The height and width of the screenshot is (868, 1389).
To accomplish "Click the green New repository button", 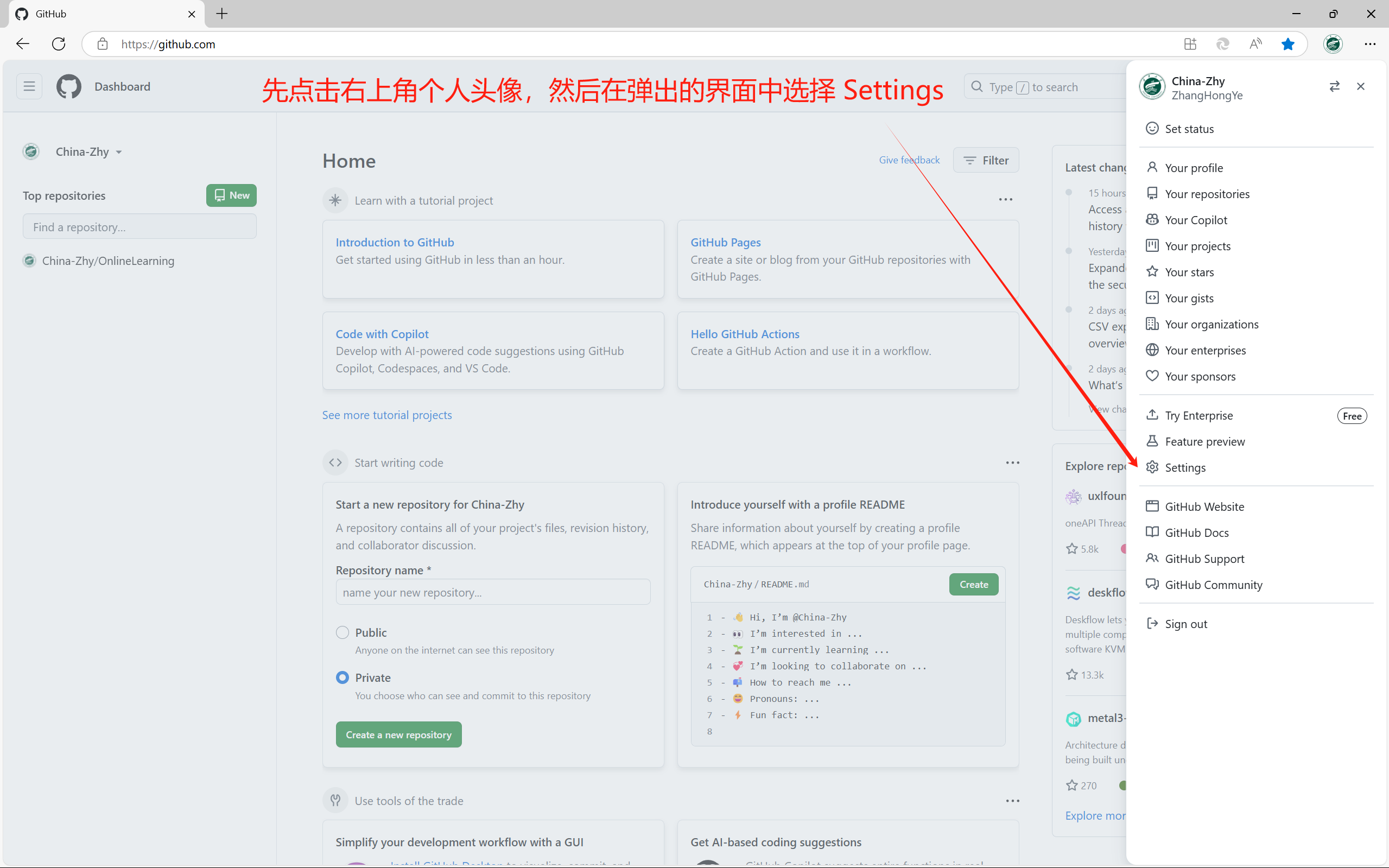I will pos(231,195).
